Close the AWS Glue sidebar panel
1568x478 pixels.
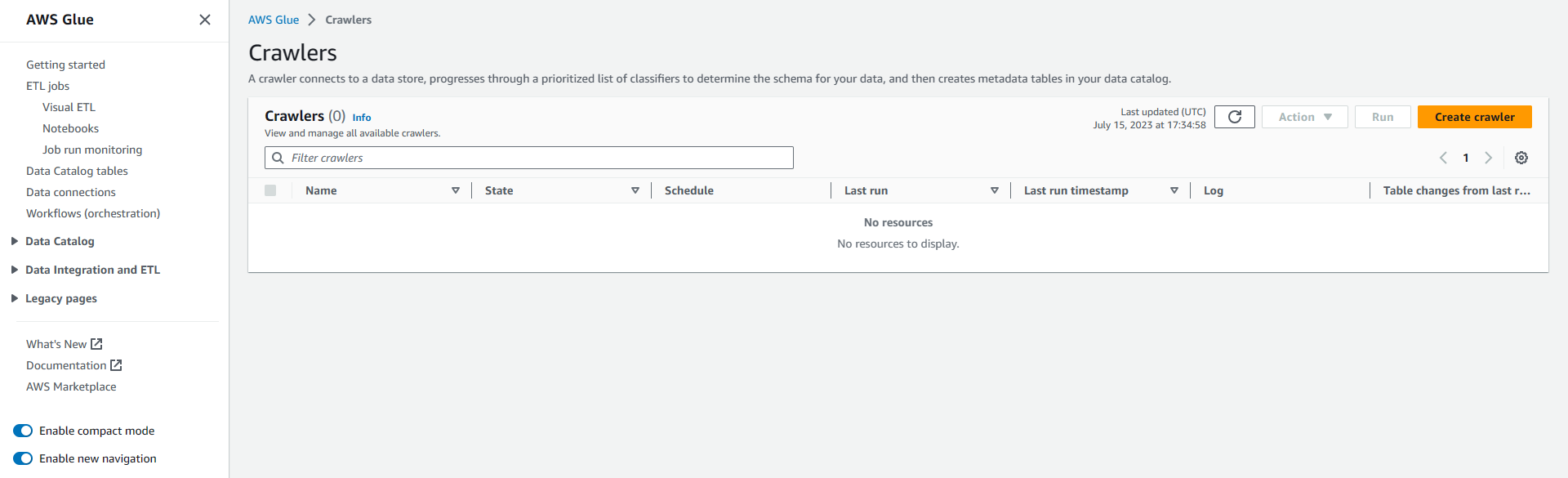(x=205, y=20)
